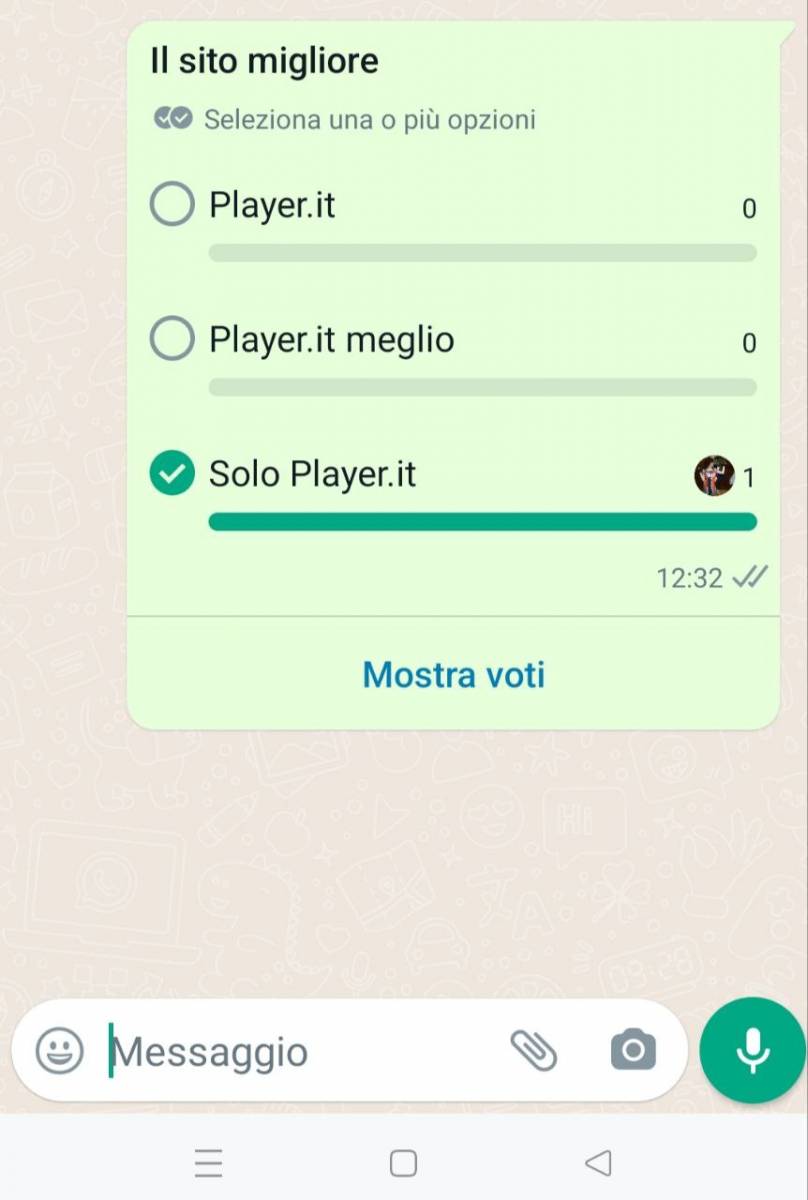Tap the emoji smiley icon
Viewport: 808px width, 1200px height.
60,1051
